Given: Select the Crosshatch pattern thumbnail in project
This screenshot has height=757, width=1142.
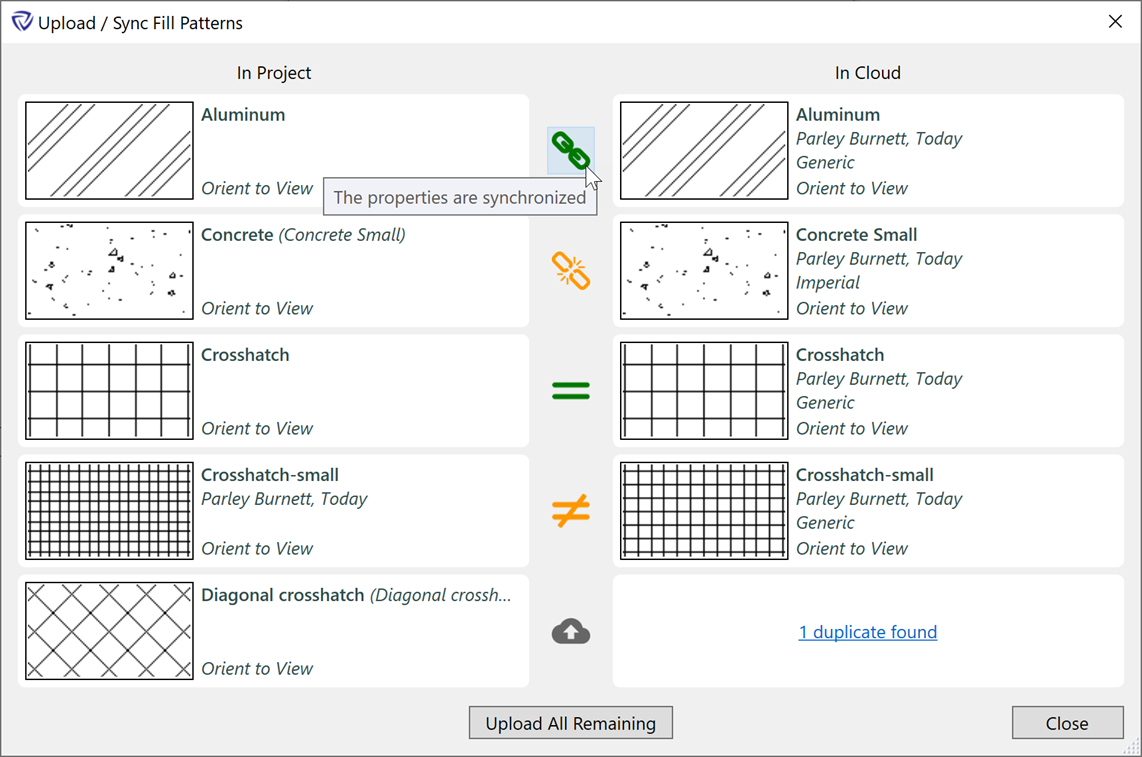Looking at the screenshot, I should (109, 391).
